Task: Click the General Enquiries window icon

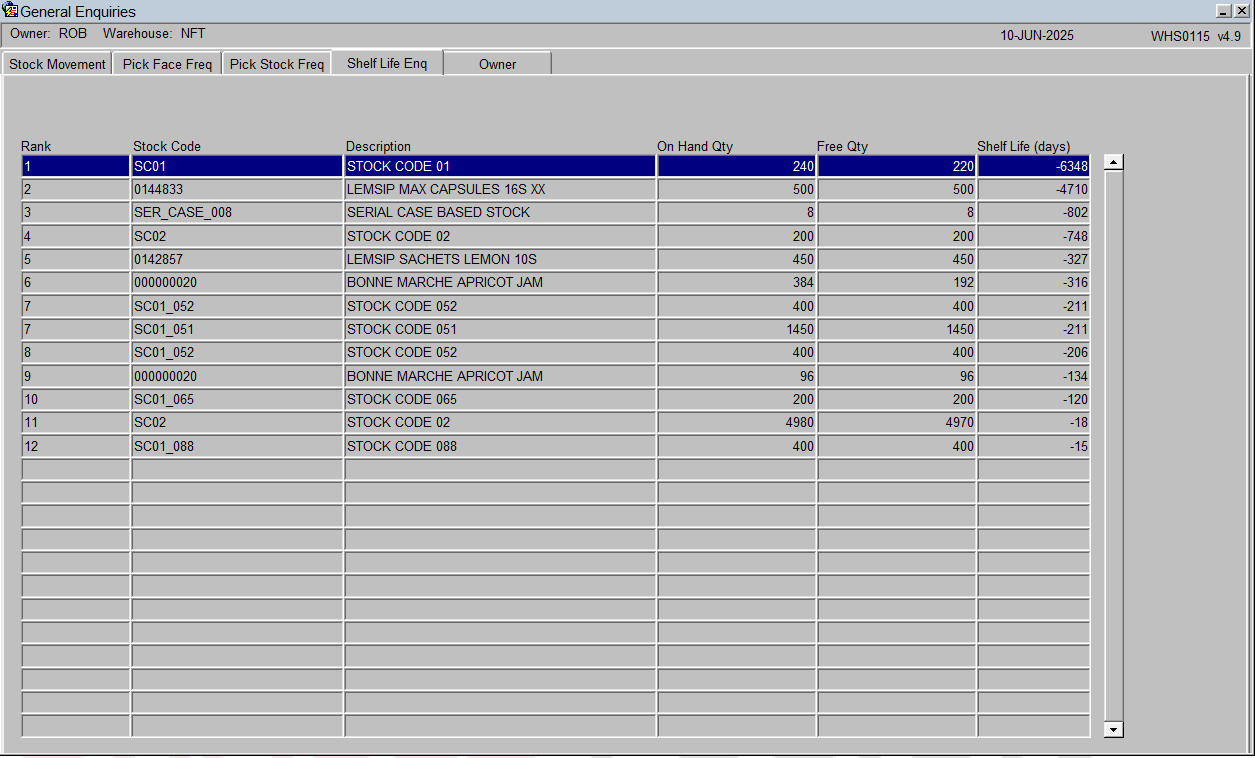Action: click(x=10, y=11)
